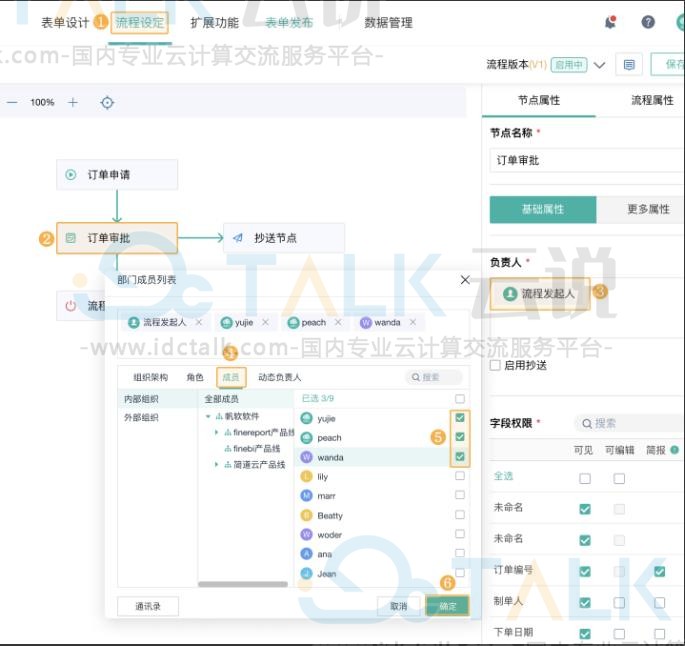Enable the 启用抄送 checkbox
Screen dimensions: 685x646
coord(495,365)
